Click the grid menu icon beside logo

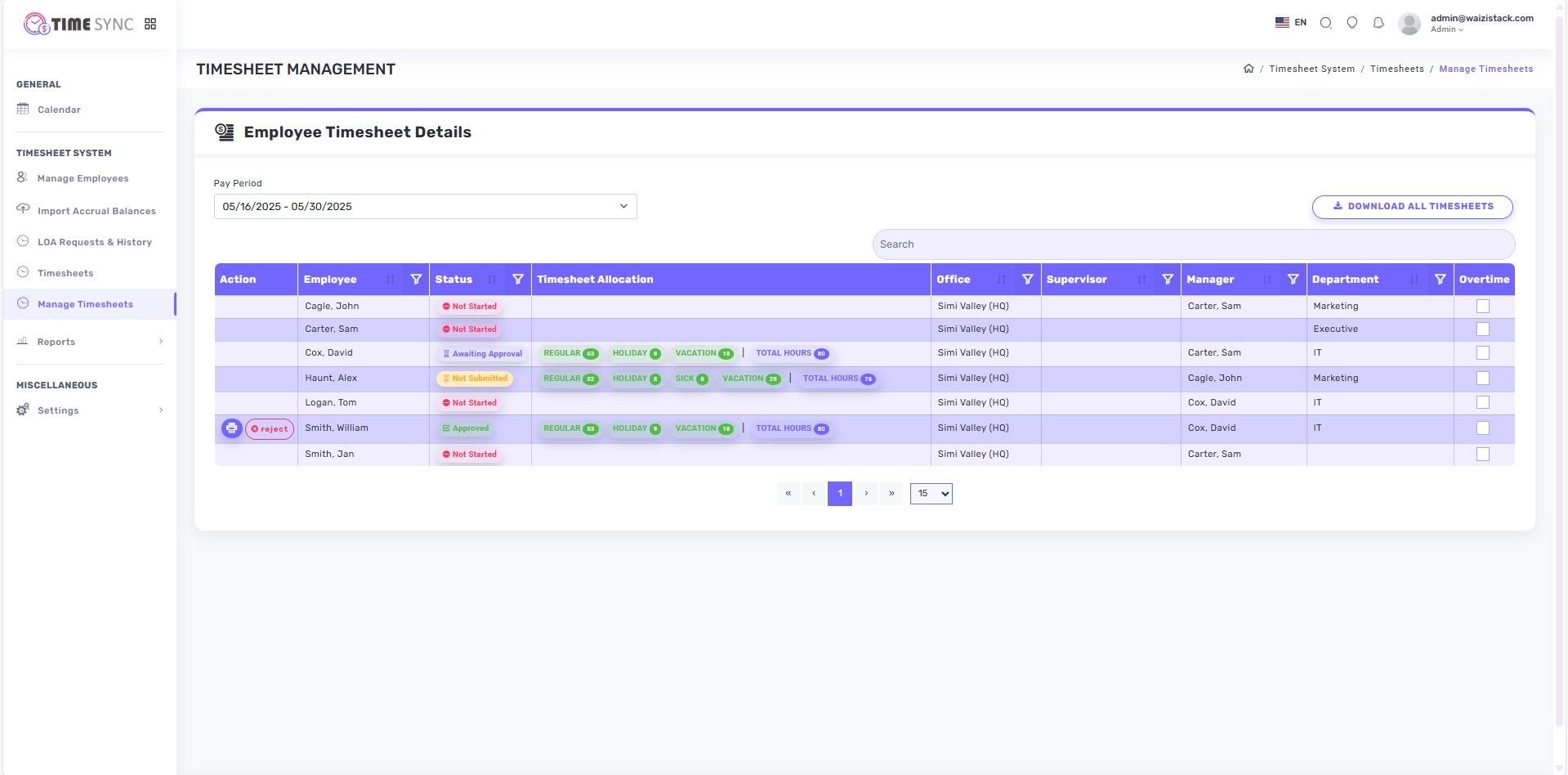coord(150,24)
